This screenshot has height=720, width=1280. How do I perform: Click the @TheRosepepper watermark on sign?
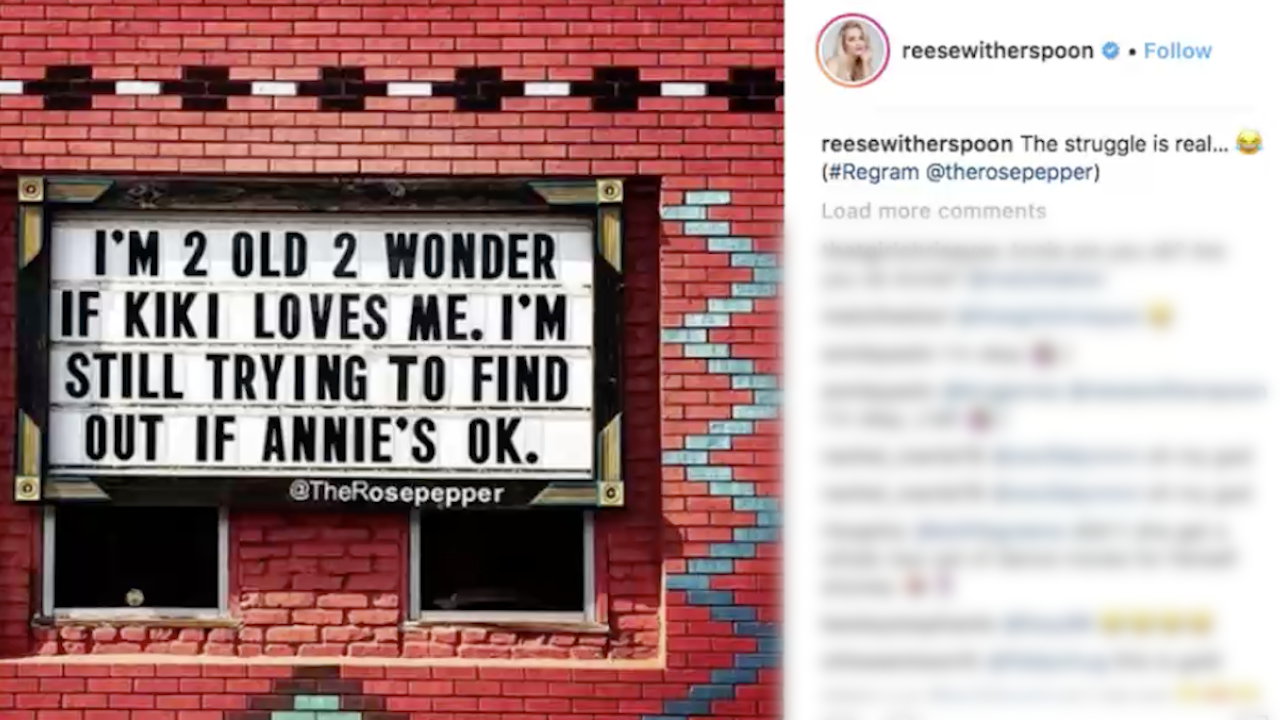(396, 492)
